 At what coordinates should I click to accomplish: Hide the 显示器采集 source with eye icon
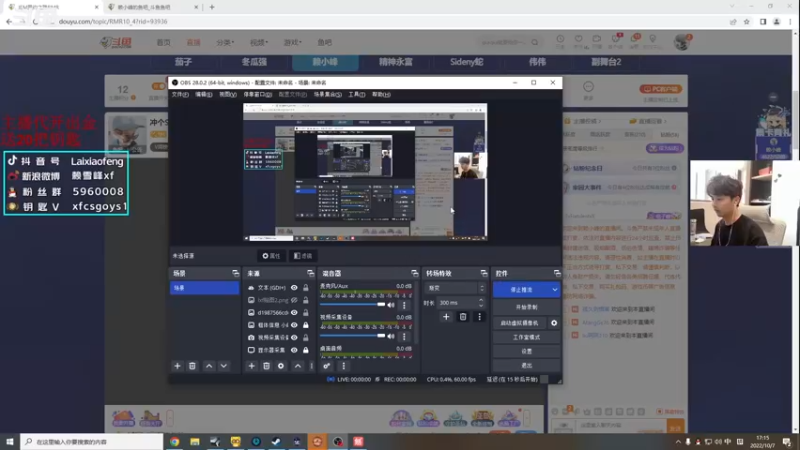pyautogui.click(x=294, y=350)
